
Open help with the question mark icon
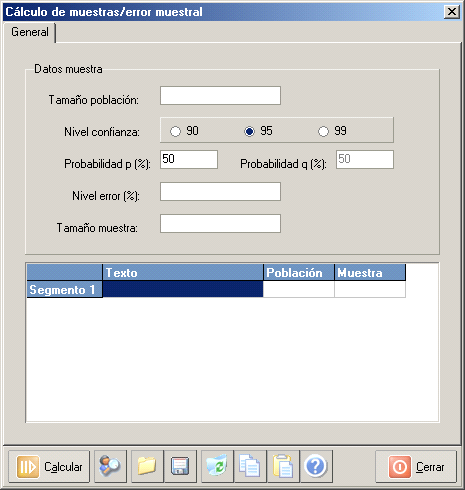316,467
